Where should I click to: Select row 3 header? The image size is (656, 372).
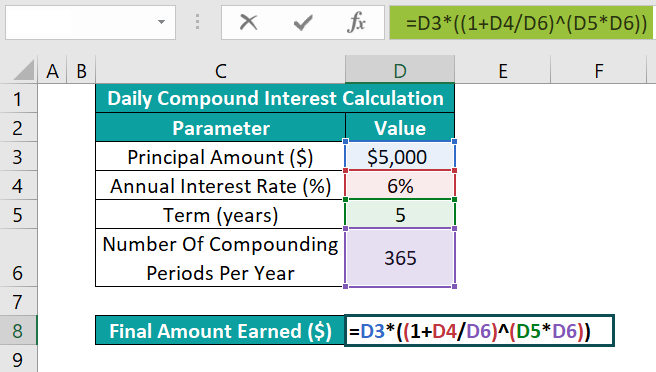pyautogui.click(x=18, y=156)
